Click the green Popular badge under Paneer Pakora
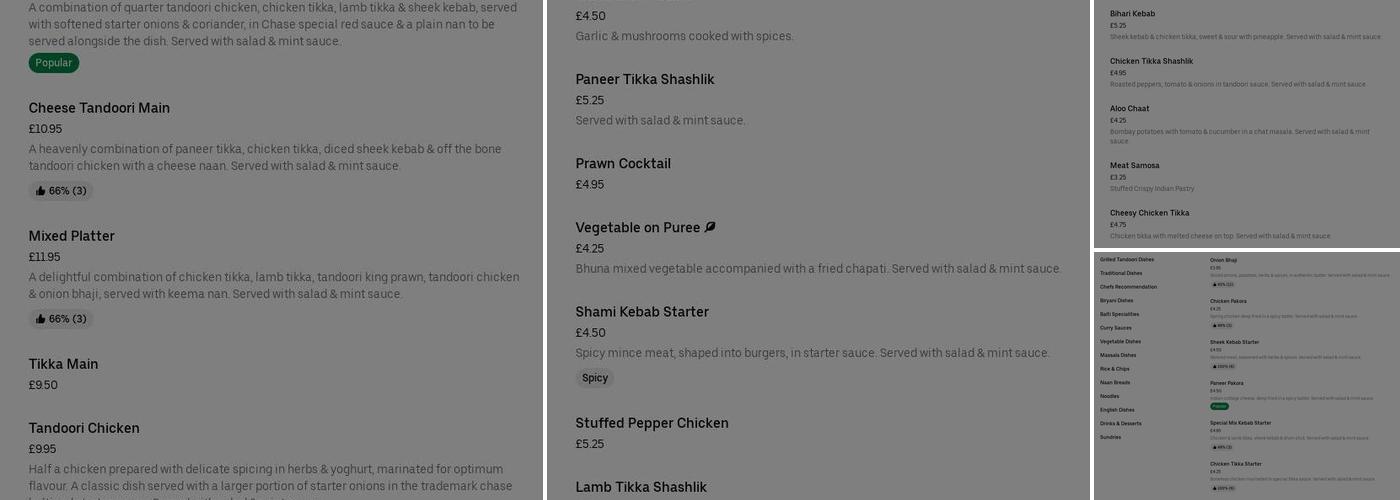Screen dimensions: 1400x500 [x=1220, y=406]
